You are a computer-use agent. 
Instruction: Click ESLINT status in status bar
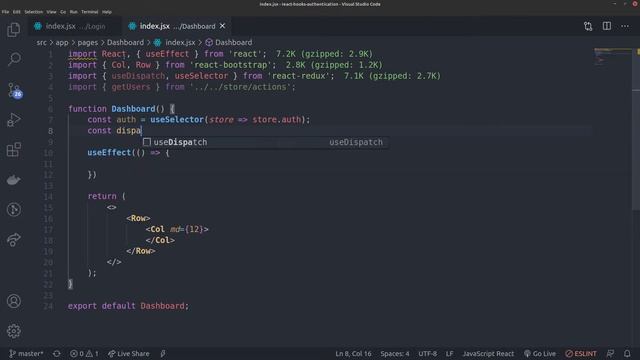coord(581,353)
